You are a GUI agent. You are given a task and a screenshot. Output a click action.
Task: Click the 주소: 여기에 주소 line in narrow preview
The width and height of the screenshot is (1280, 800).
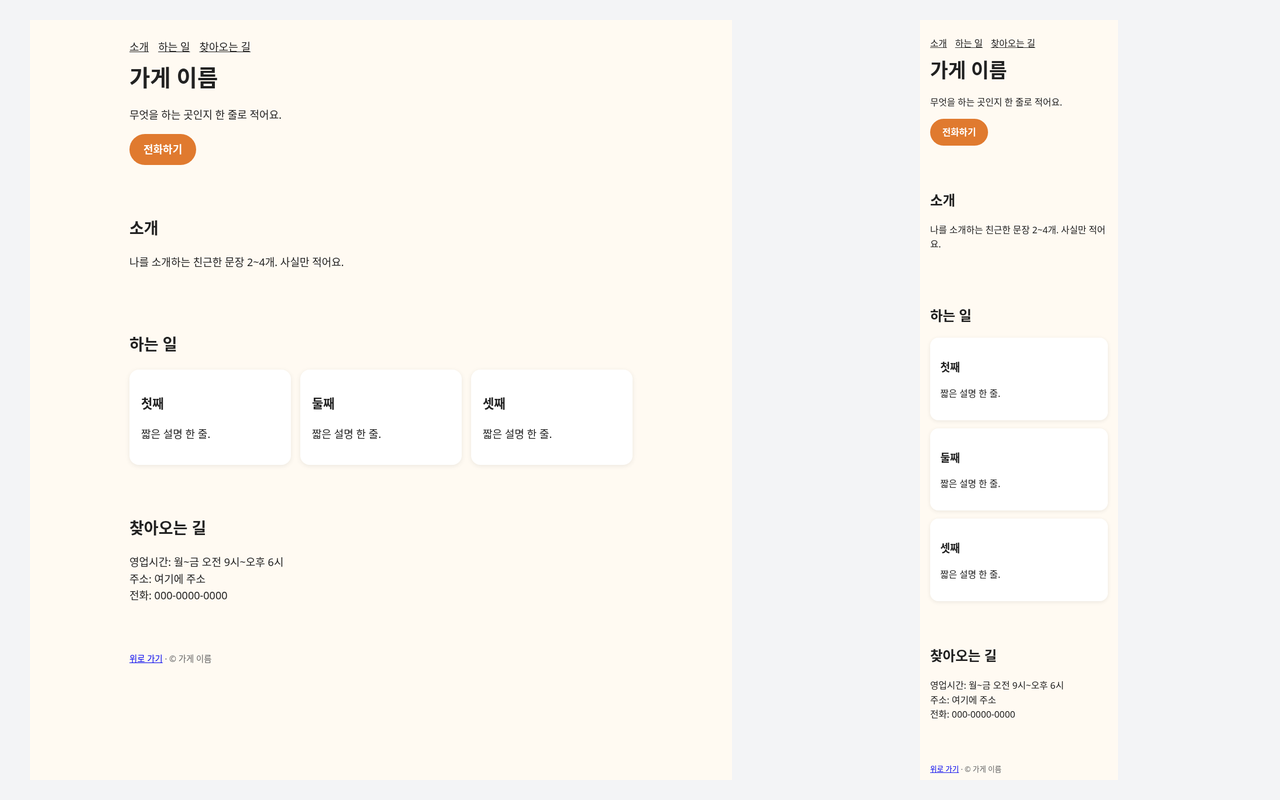(x=963, y=700)
